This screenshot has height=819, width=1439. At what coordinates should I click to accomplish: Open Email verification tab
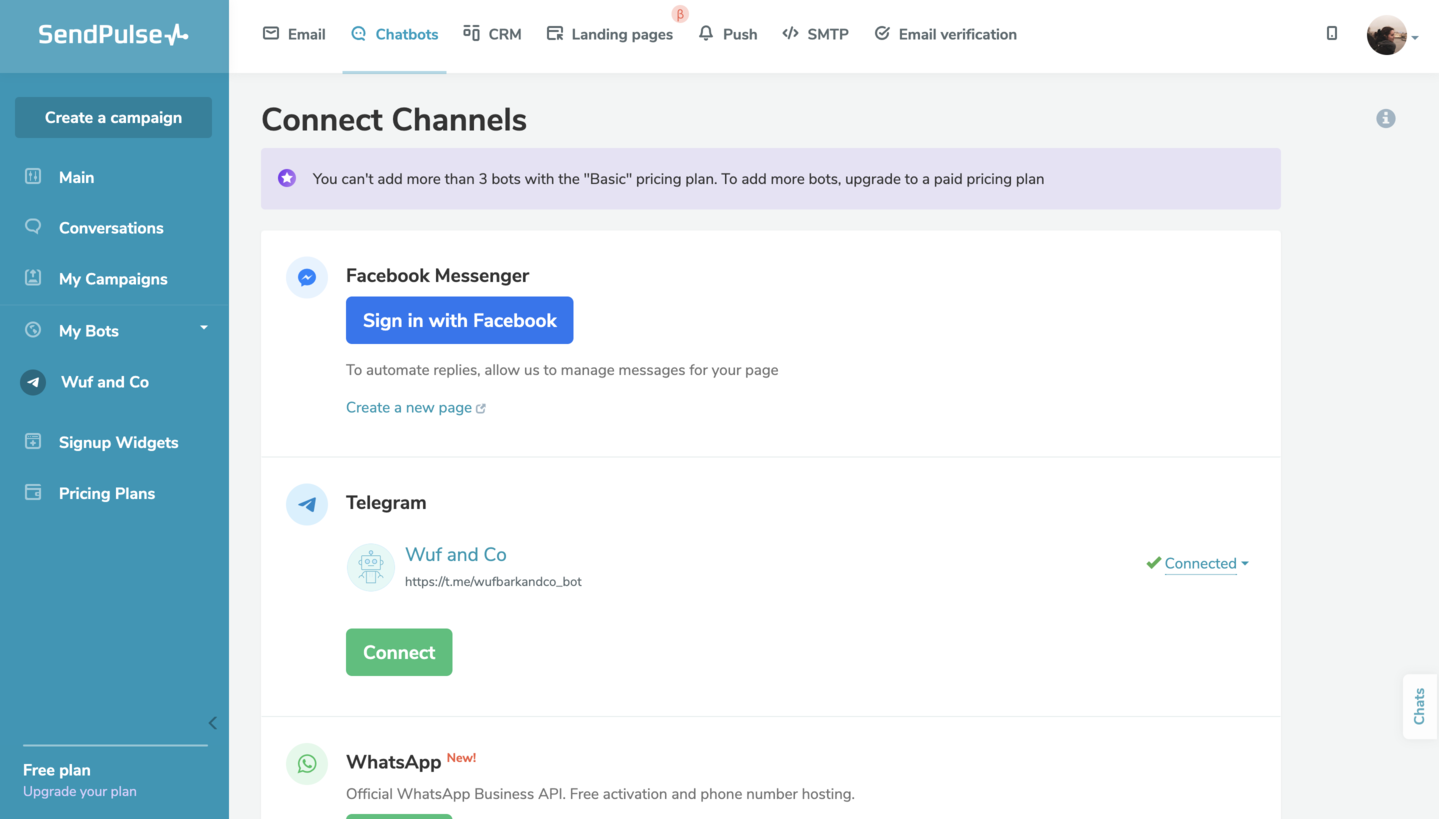point(945,34)
